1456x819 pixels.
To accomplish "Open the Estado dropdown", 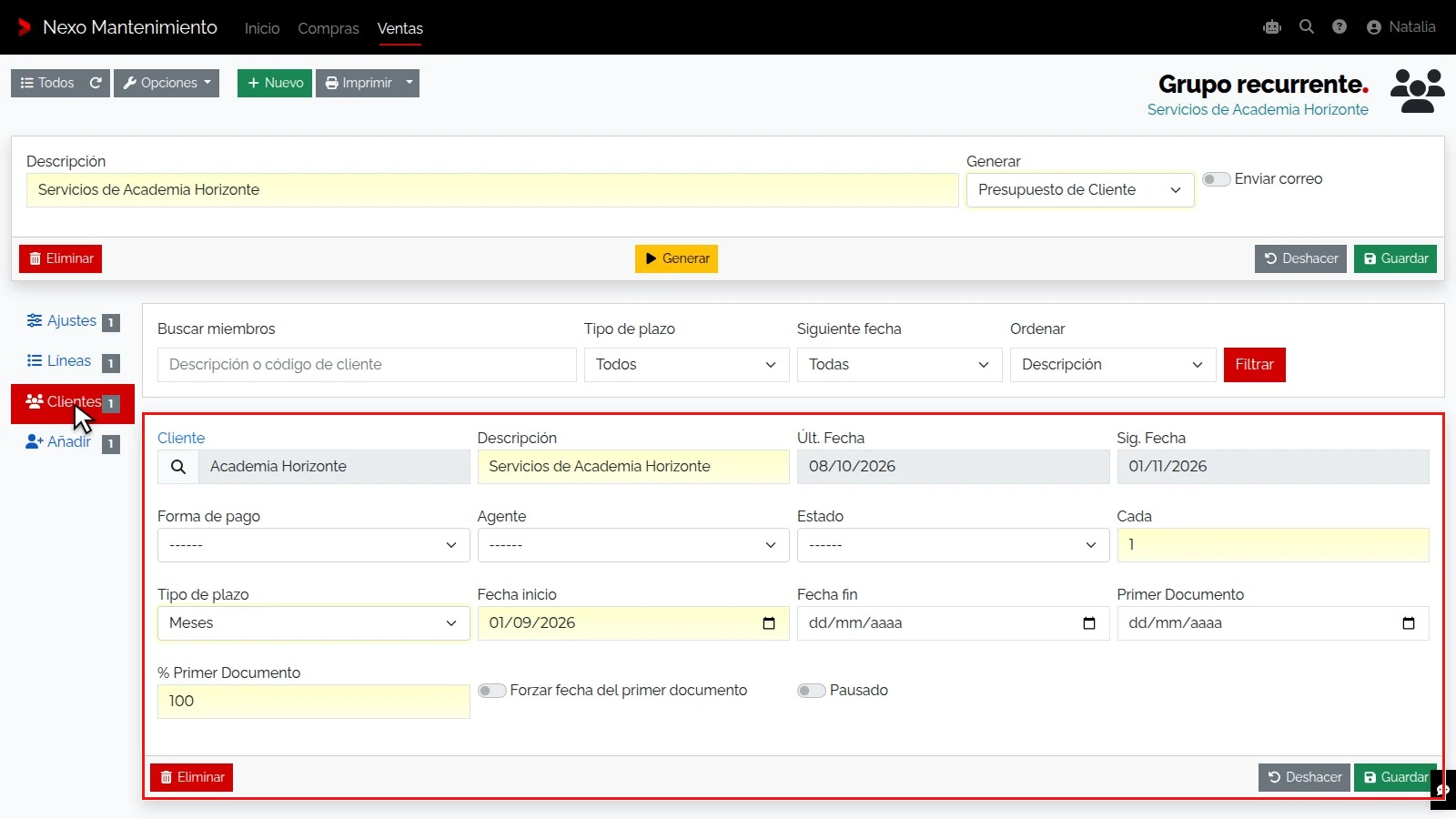I will point(954,545).
